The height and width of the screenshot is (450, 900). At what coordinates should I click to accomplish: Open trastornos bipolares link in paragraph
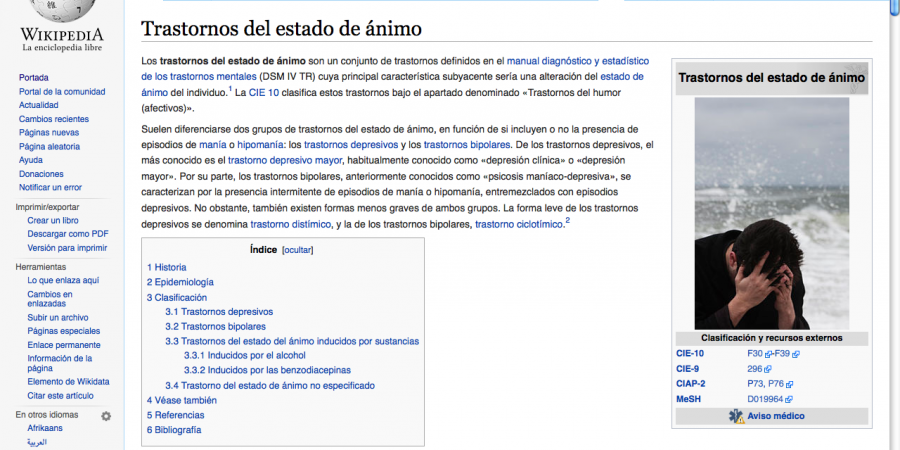click(468, 145)
